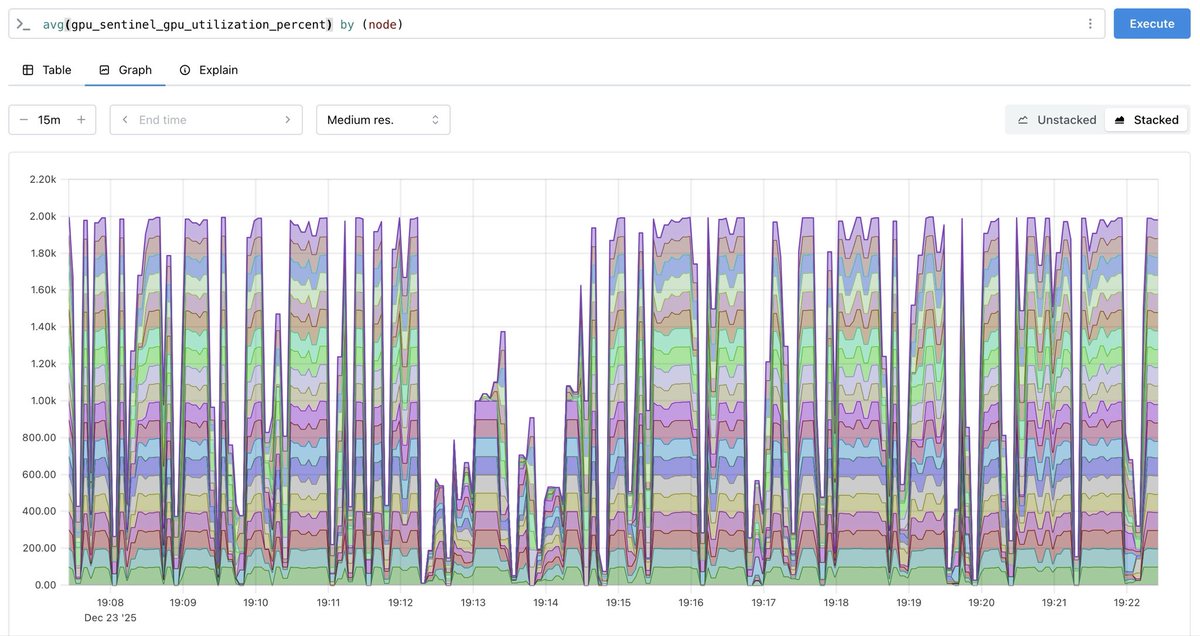Open the Medium res. resolution dropdown
The height and width of the screenshot is (636, 1200).
click(x=383, y=120)
